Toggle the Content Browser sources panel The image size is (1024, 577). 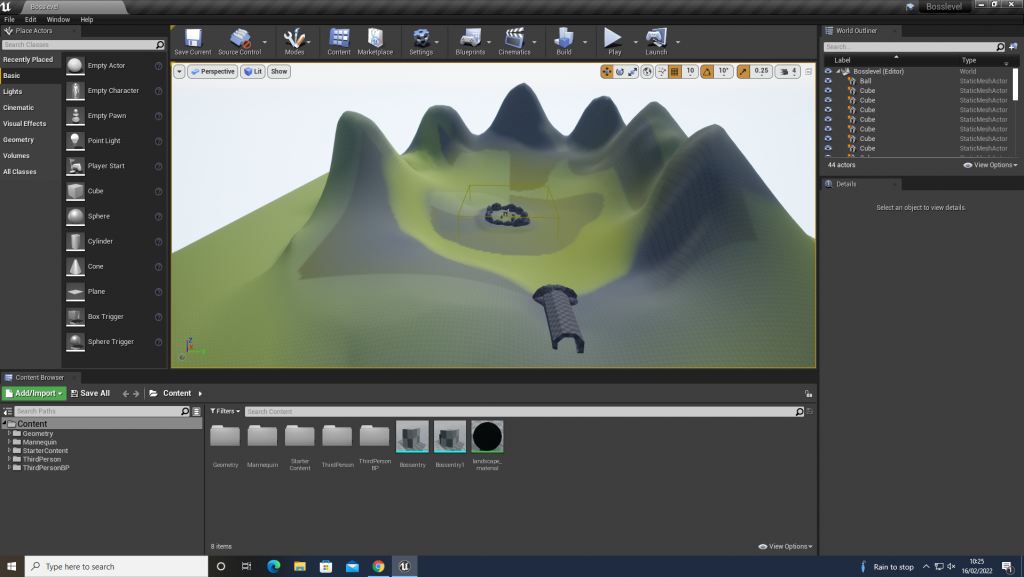point(7,411)
